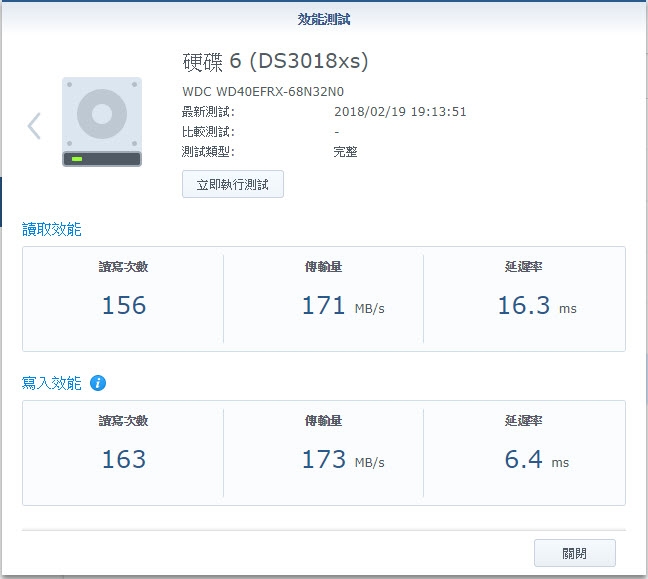Select write latency value 6.4
Viewport: 648px width, 579px height.
point(523,459)
